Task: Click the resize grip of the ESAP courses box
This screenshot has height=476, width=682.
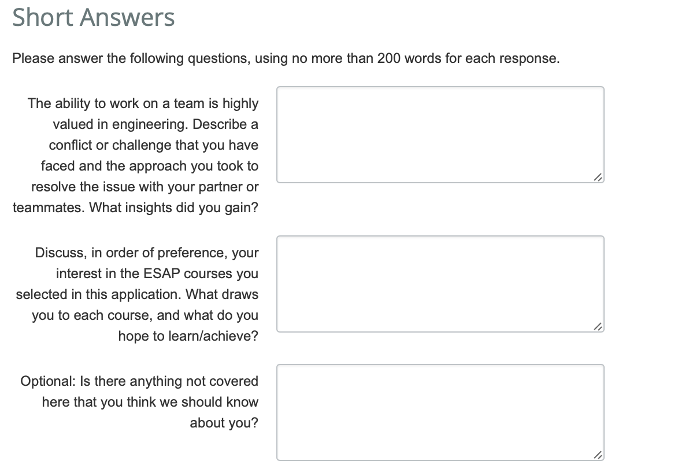Action: pos(598,326)
